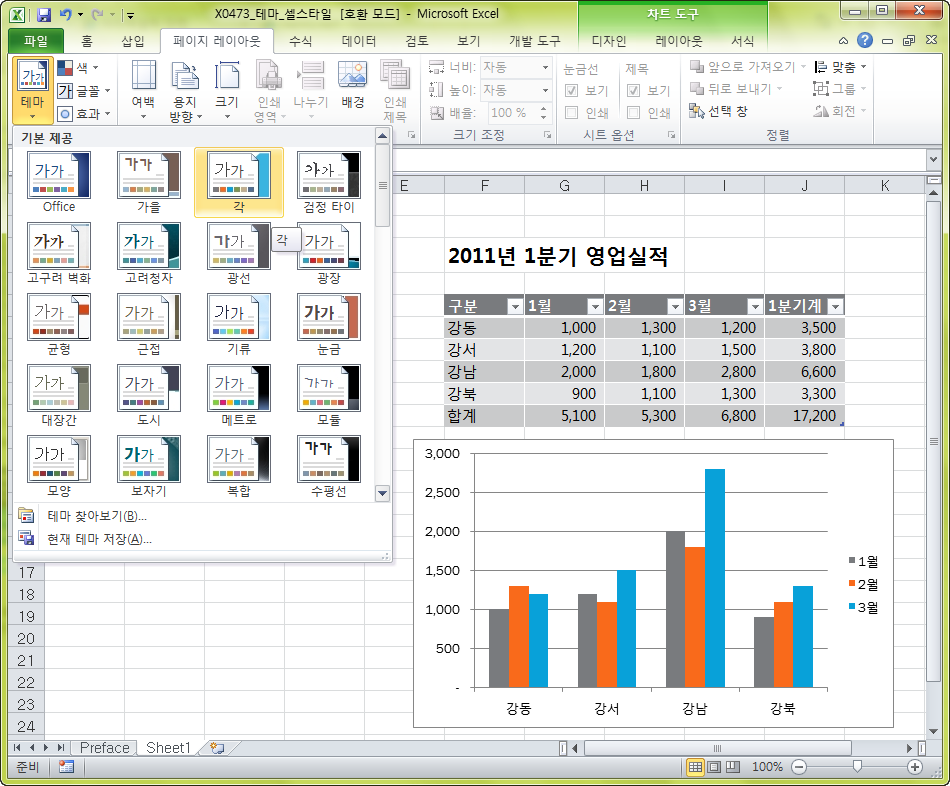Click the zoom slider handle
This screenshot has height=786, width=950.
[x=857, y=767]
